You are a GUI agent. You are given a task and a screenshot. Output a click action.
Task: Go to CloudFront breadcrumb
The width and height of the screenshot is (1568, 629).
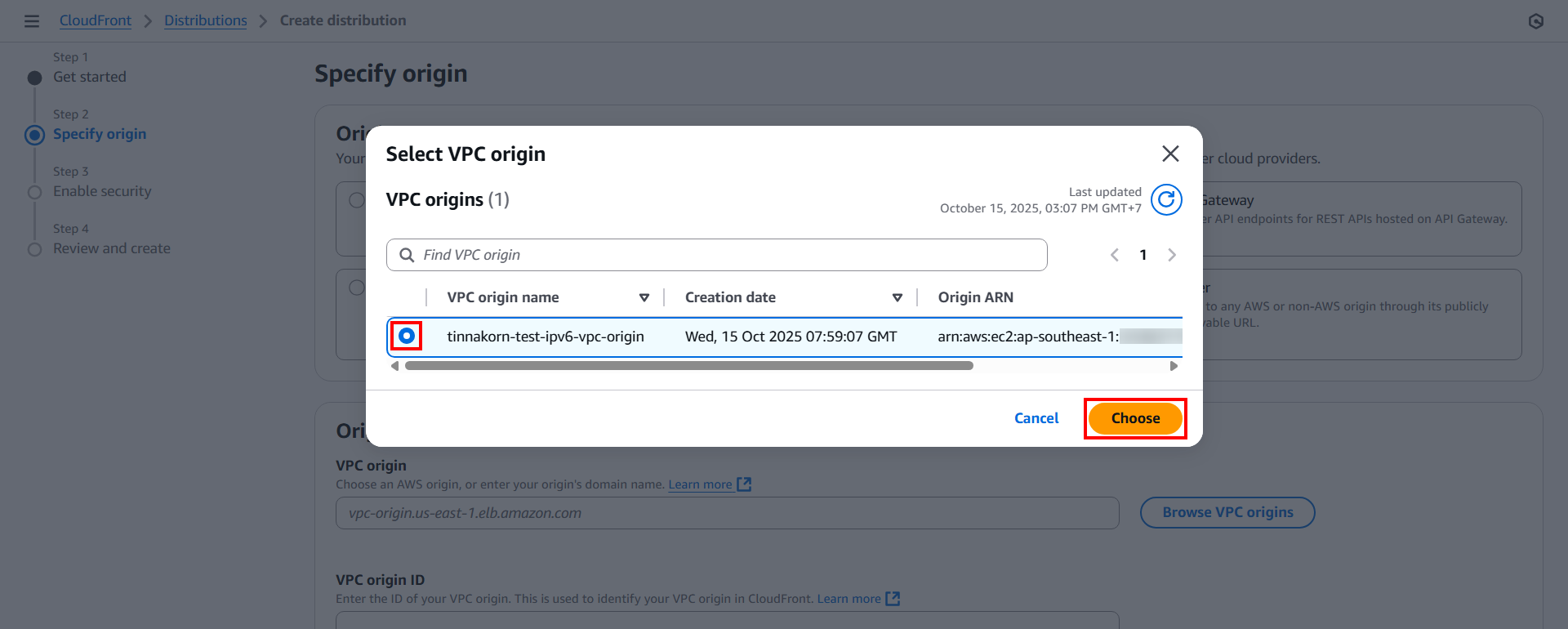point(95,20)
